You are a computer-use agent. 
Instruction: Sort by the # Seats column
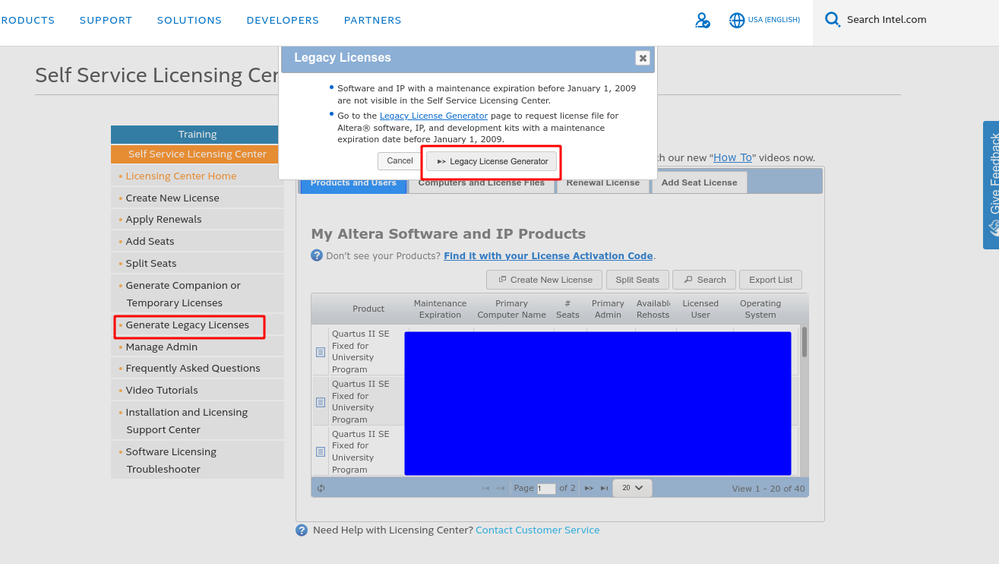(x=567, y=309)
